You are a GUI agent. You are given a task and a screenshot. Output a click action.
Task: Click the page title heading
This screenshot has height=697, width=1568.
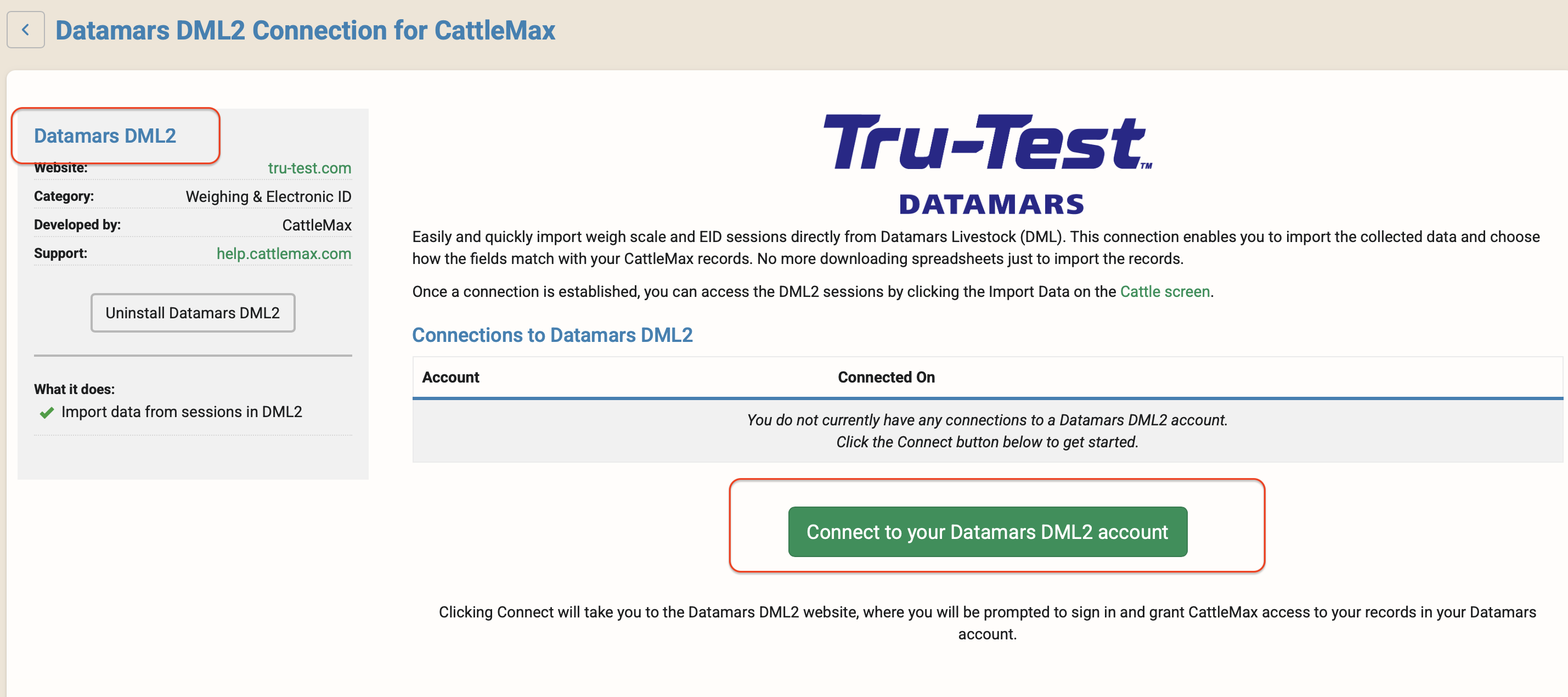pos(305,30)
